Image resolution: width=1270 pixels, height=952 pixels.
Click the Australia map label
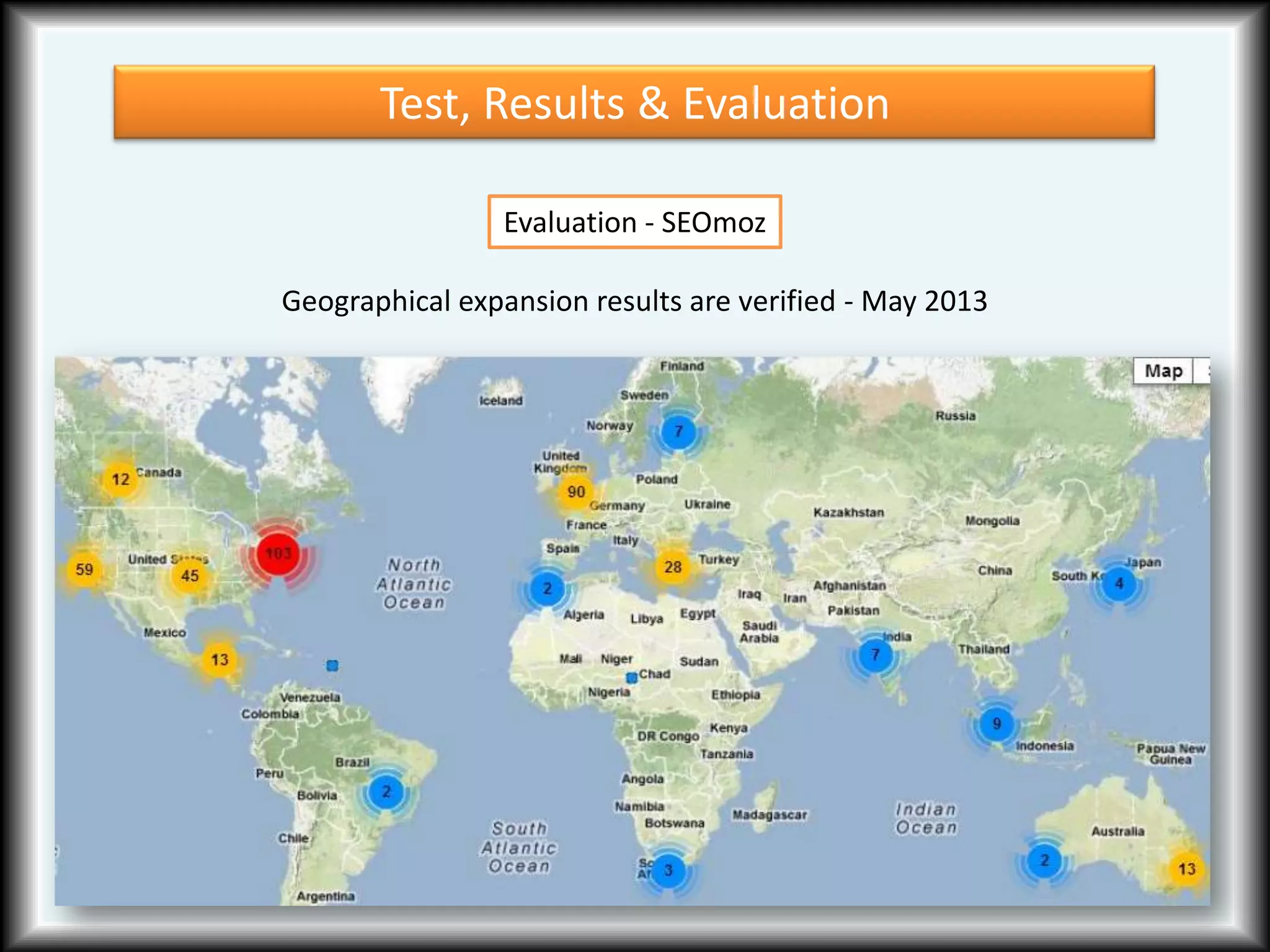1117,832
